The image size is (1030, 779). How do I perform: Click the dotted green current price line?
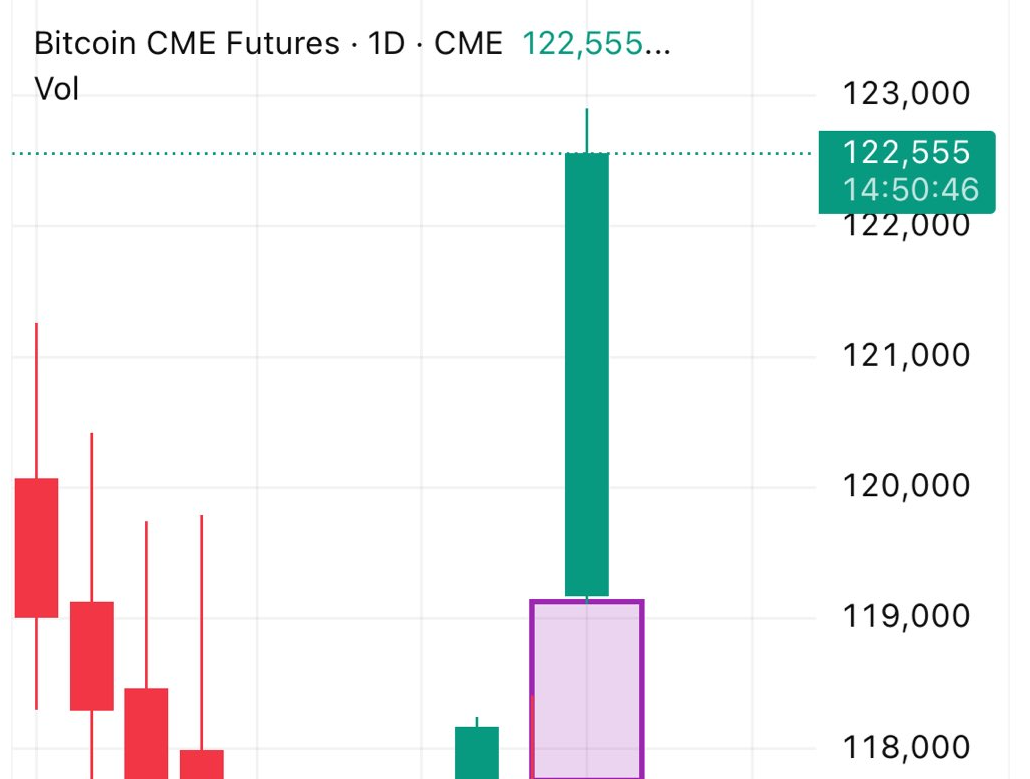[x=300, y=153]
